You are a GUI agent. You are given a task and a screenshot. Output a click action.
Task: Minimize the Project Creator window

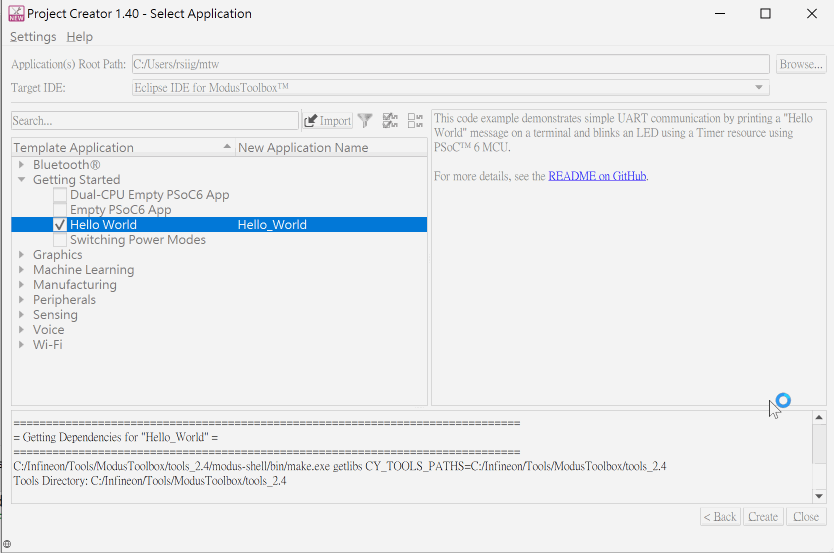pyautogui.click(x=720, y=13)
